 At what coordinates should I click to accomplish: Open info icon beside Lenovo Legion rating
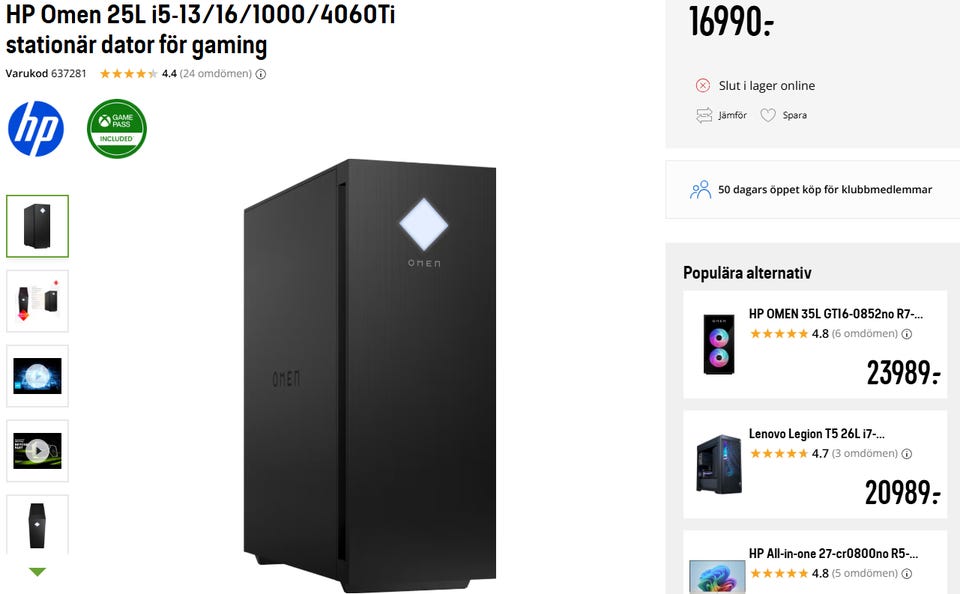tap(907, 454)
